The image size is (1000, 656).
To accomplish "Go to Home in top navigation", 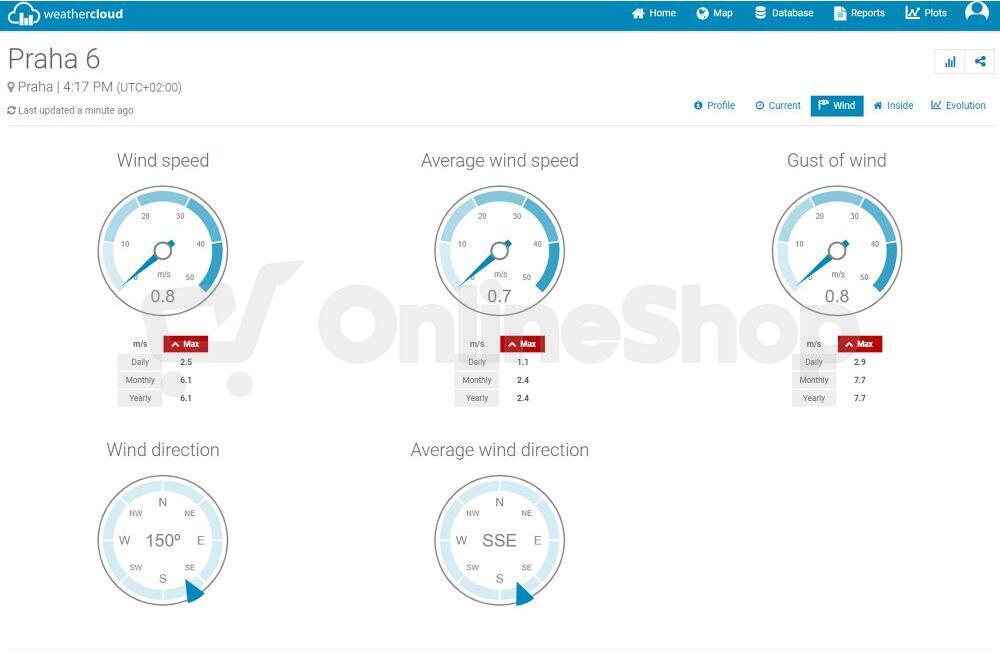I will pos(654,13).
